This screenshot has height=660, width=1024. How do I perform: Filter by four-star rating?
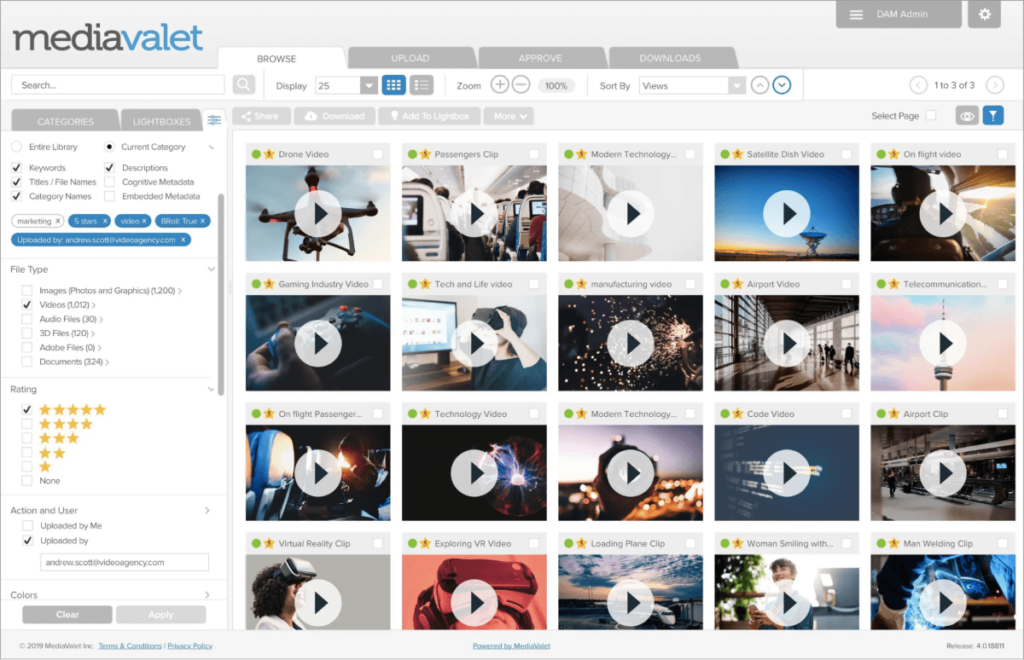[x=27, y=424]
